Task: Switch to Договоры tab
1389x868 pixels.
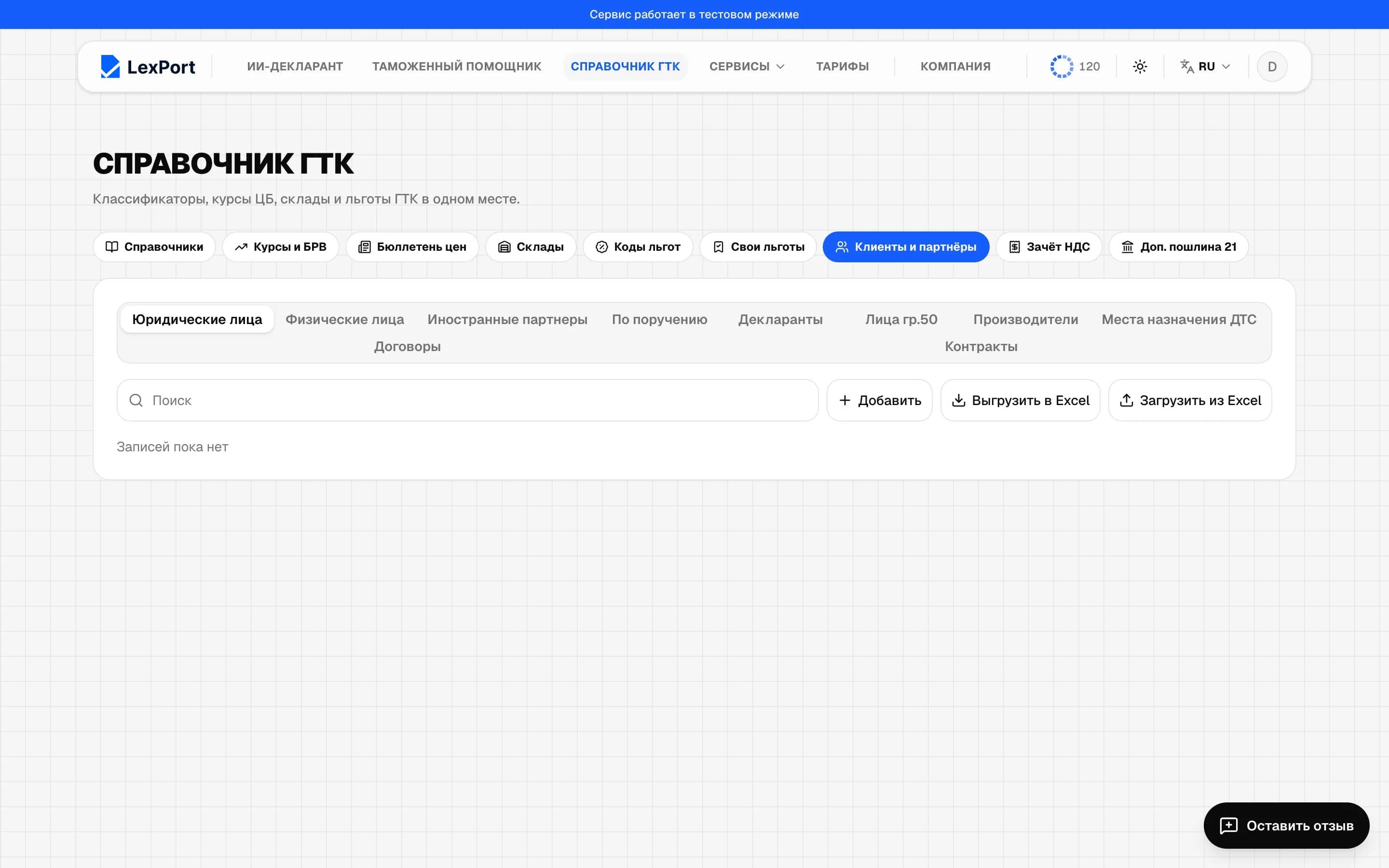Action: pos(407,346)
